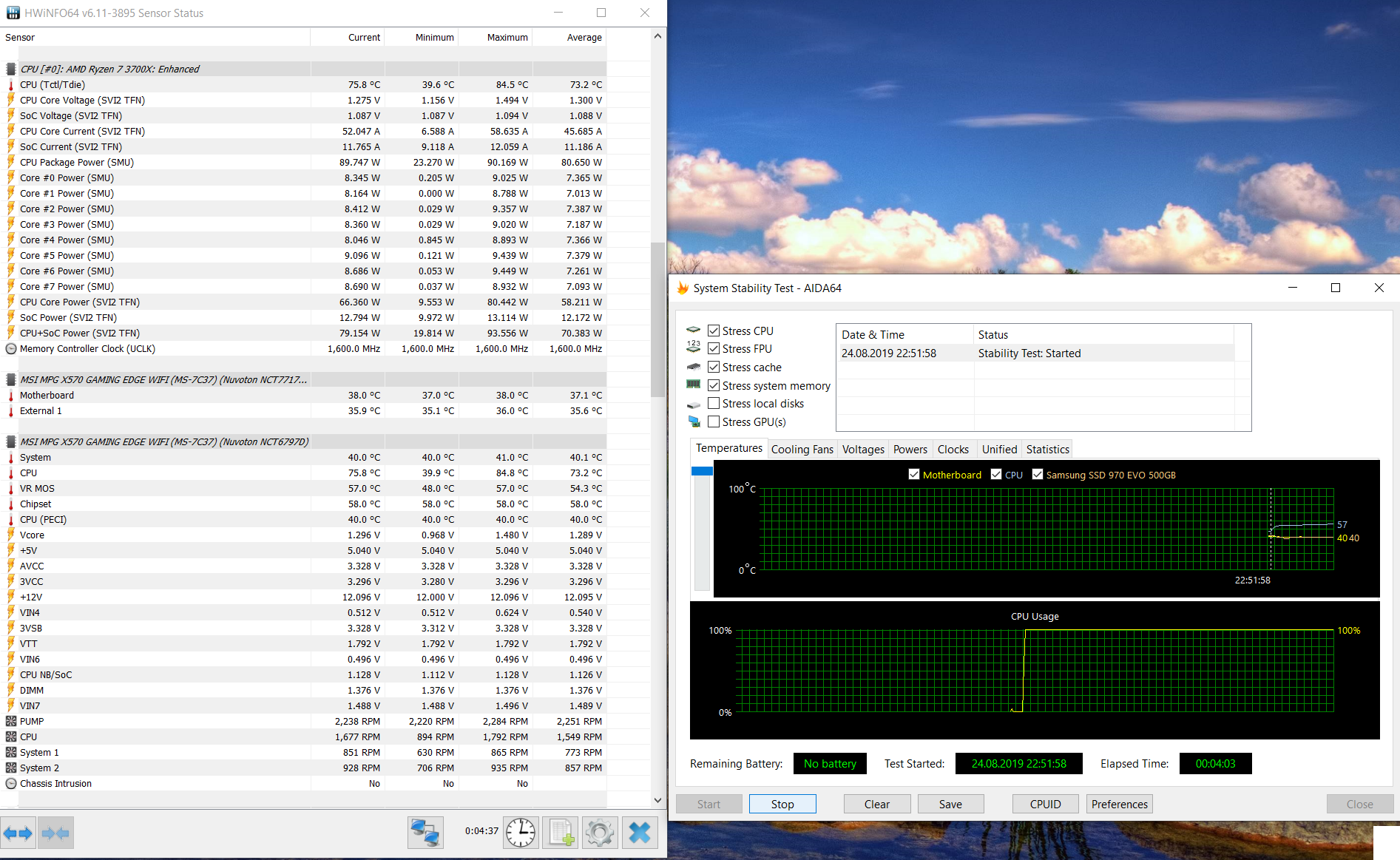Click the HWiNFO64 app icon in title bar
Viewport: 1400px width, 860px height.
click(x=13, y=13)
